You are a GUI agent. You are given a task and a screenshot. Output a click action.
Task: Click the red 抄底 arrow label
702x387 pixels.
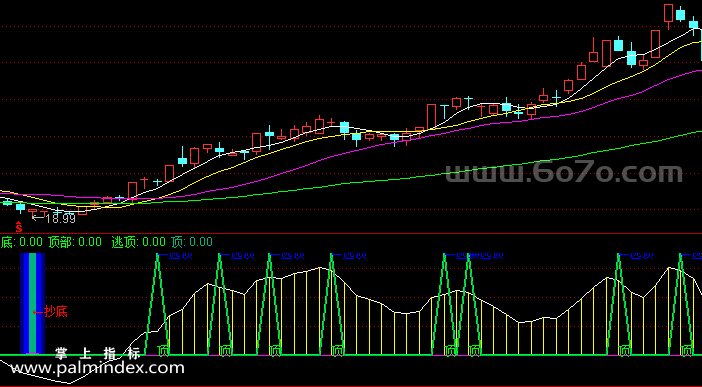pos(50,312)
